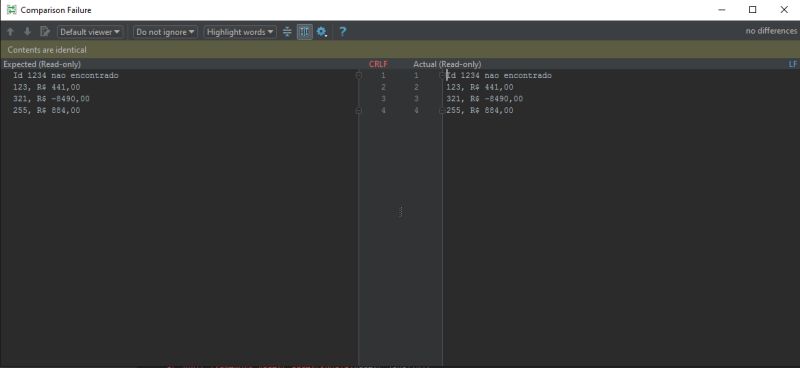This screenshot has height=368, width=800.
Task: Go to previous difference arrow
Action: [10, 32]
